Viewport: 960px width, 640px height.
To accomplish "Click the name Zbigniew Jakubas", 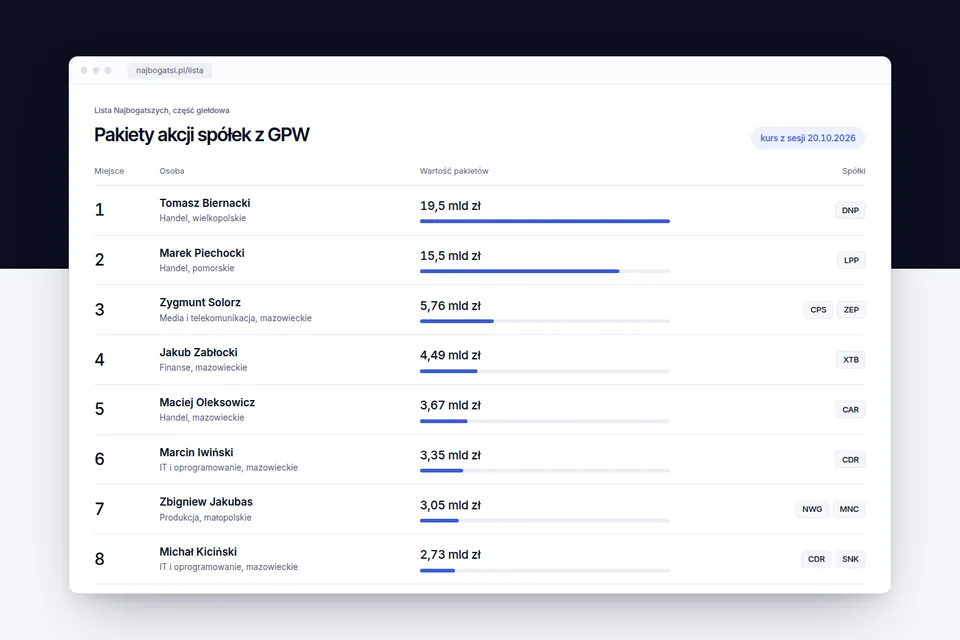I will coord(206,502).
